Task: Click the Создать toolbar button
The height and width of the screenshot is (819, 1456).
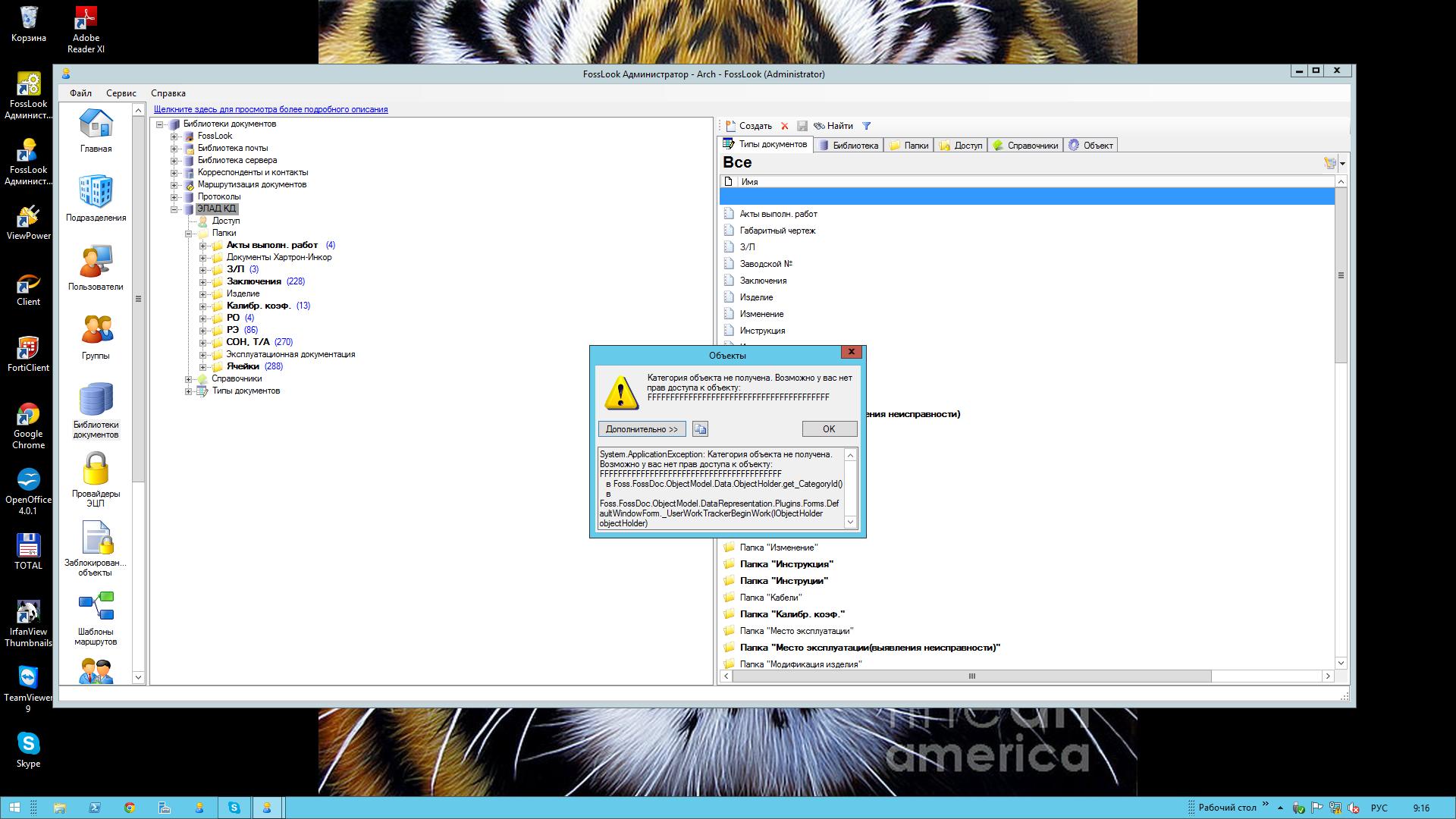Action: tap(748, 126)
